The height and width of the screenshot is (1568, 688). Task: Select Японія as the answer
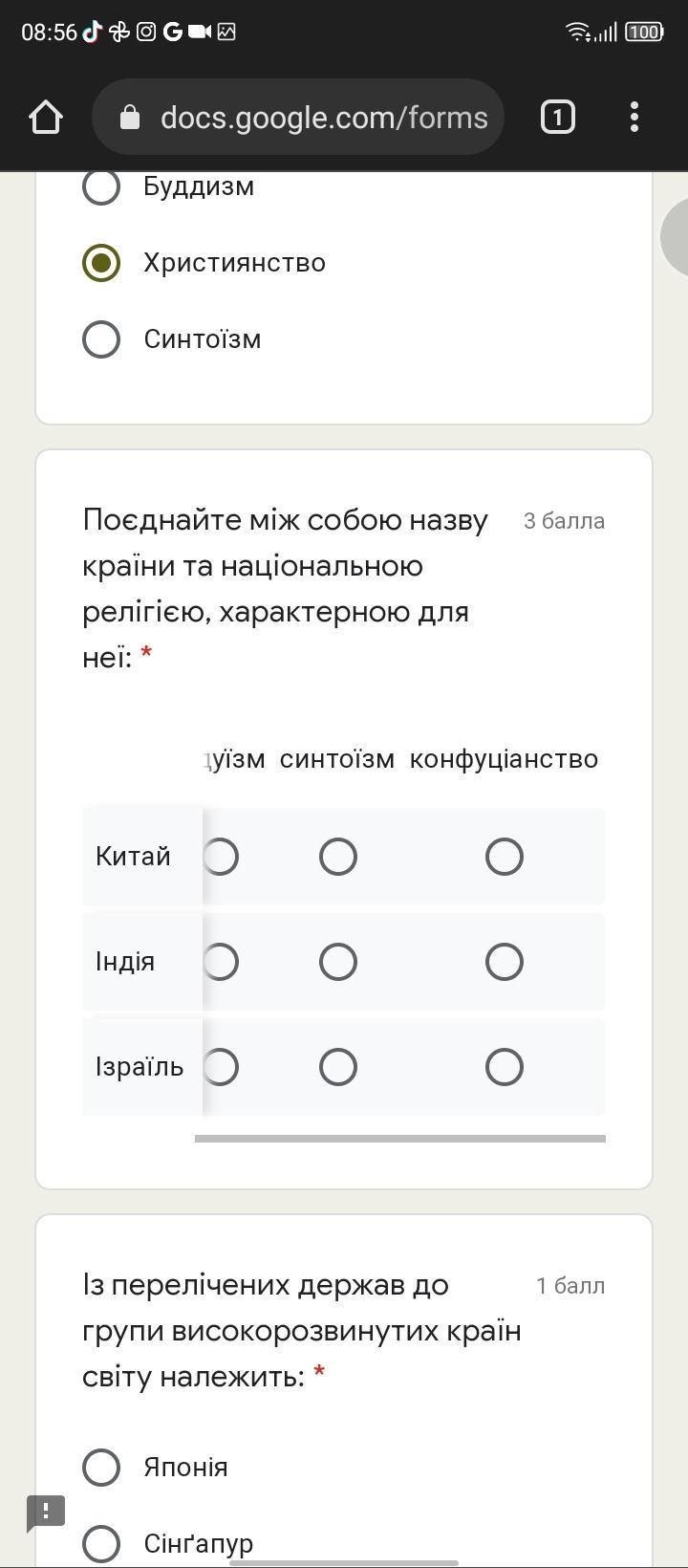101,1468
